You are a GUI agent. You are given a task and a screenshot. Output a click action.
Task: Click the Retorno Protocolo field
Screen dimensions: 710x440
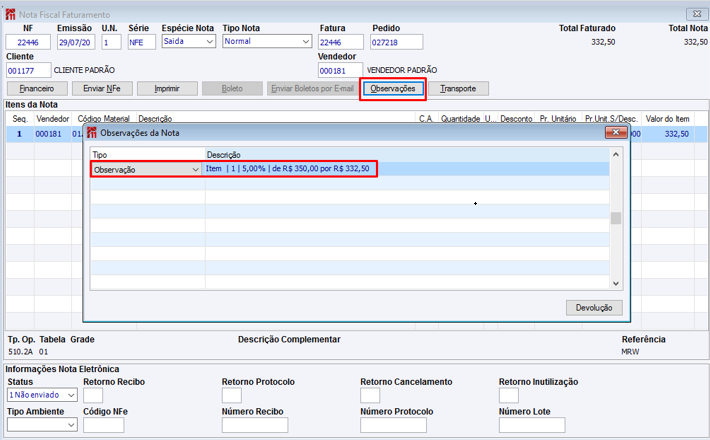pos(232,395)
